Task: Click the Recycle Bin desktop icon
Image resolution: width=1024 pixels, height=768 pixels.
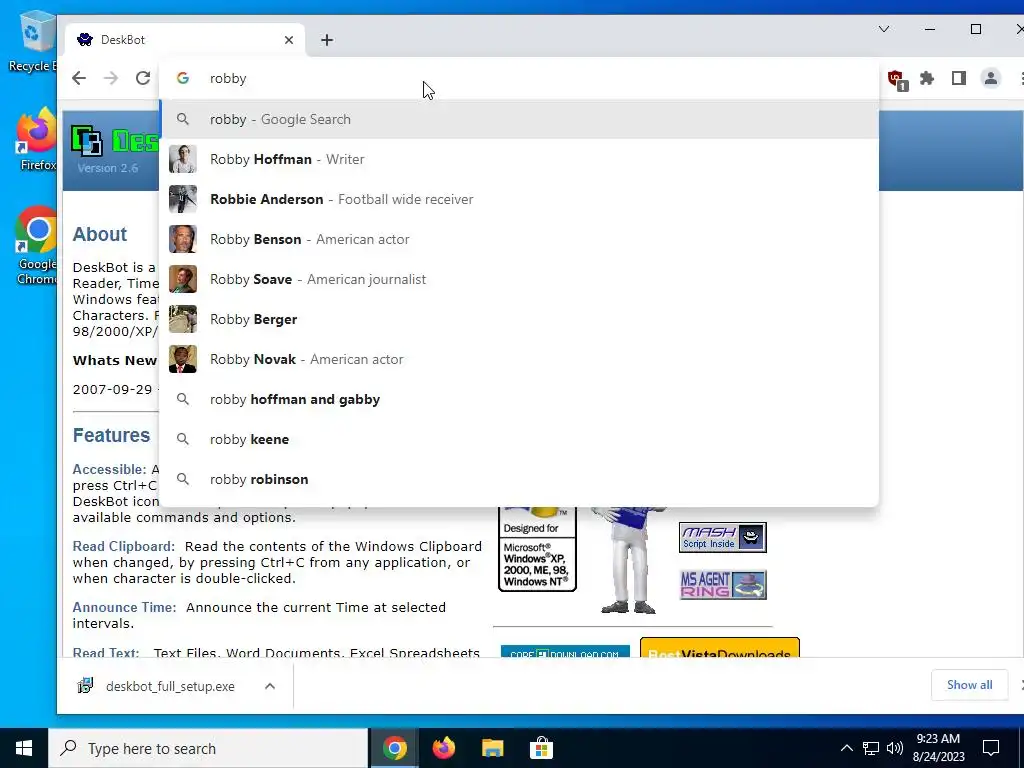Action: click(33, 41)
